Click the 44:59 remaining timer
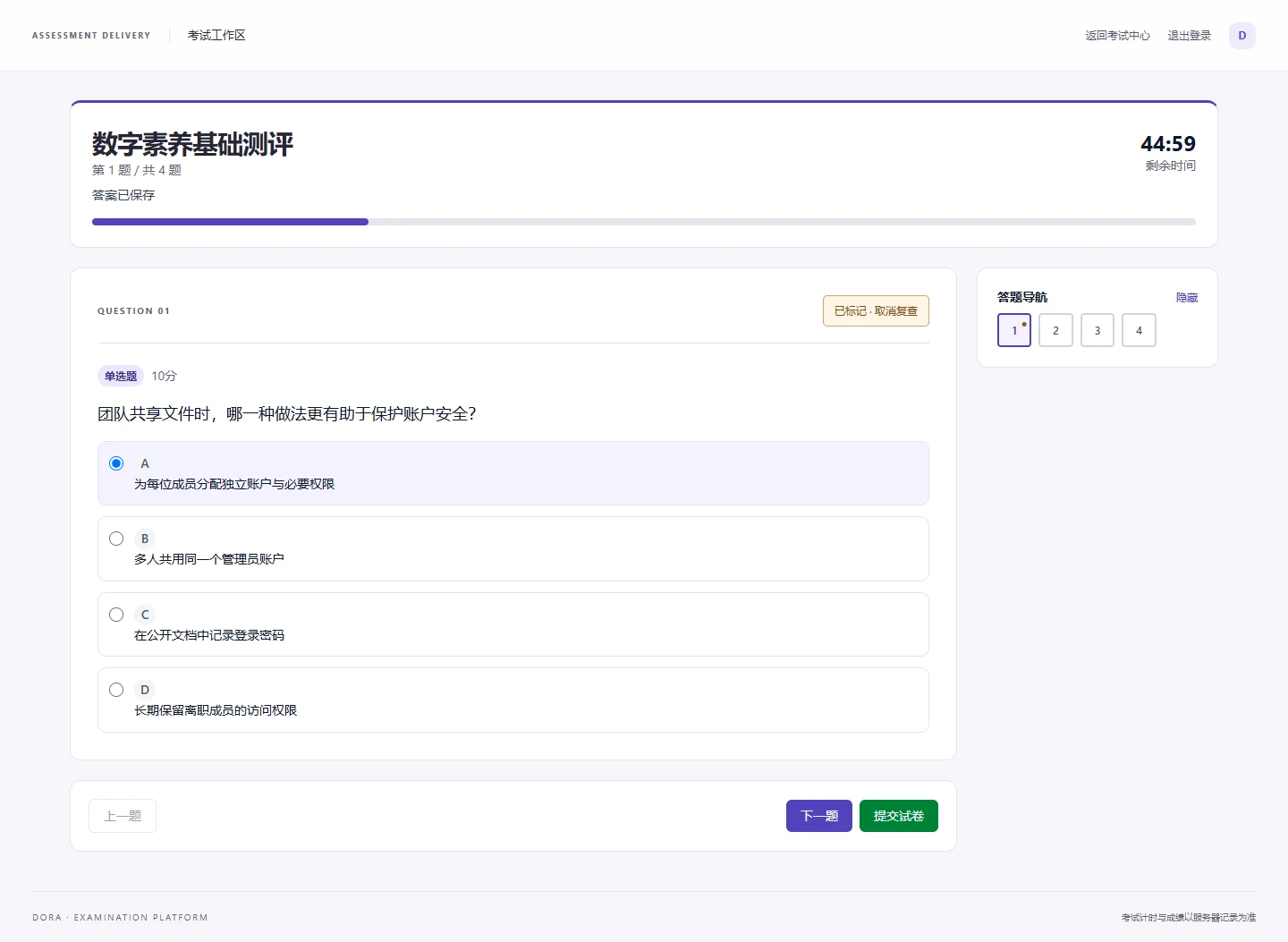This screenshot has width=1288, height=942. coord(1168,143)
